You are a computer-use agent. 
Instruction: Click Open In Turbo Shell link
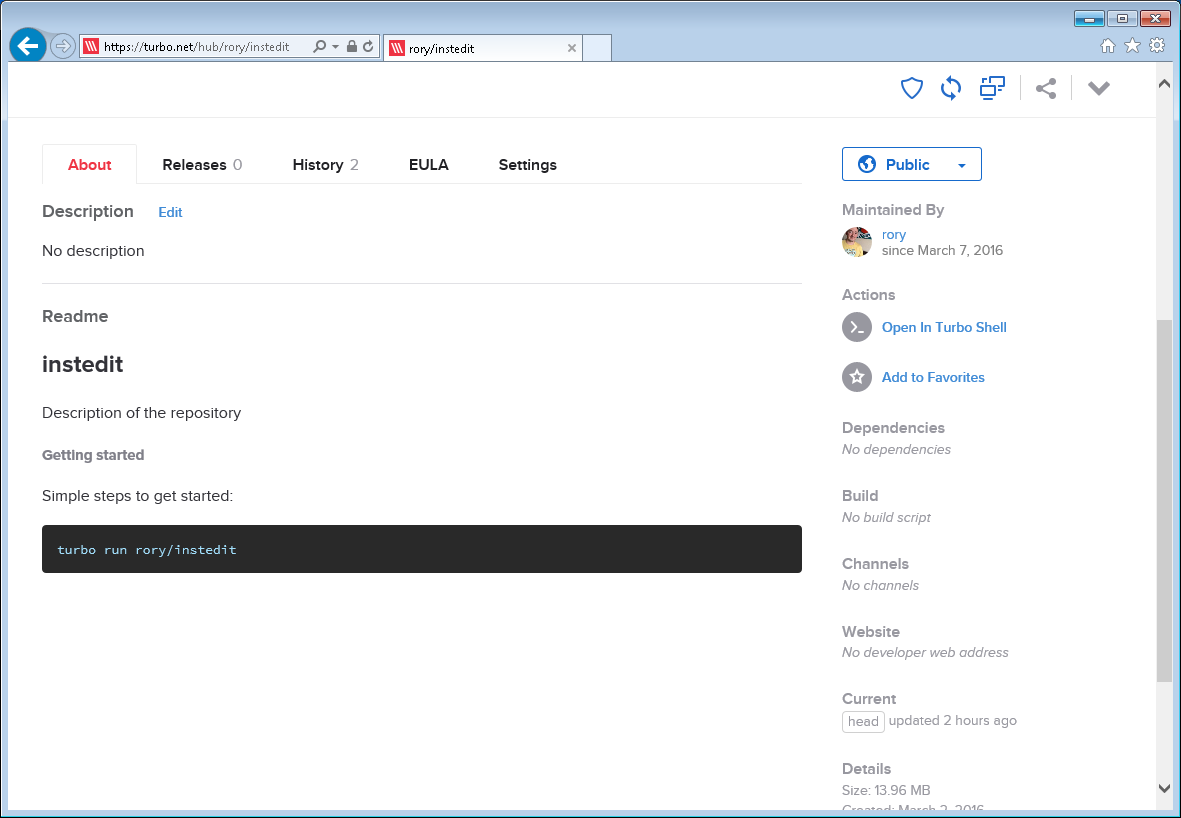coord(944,328)
